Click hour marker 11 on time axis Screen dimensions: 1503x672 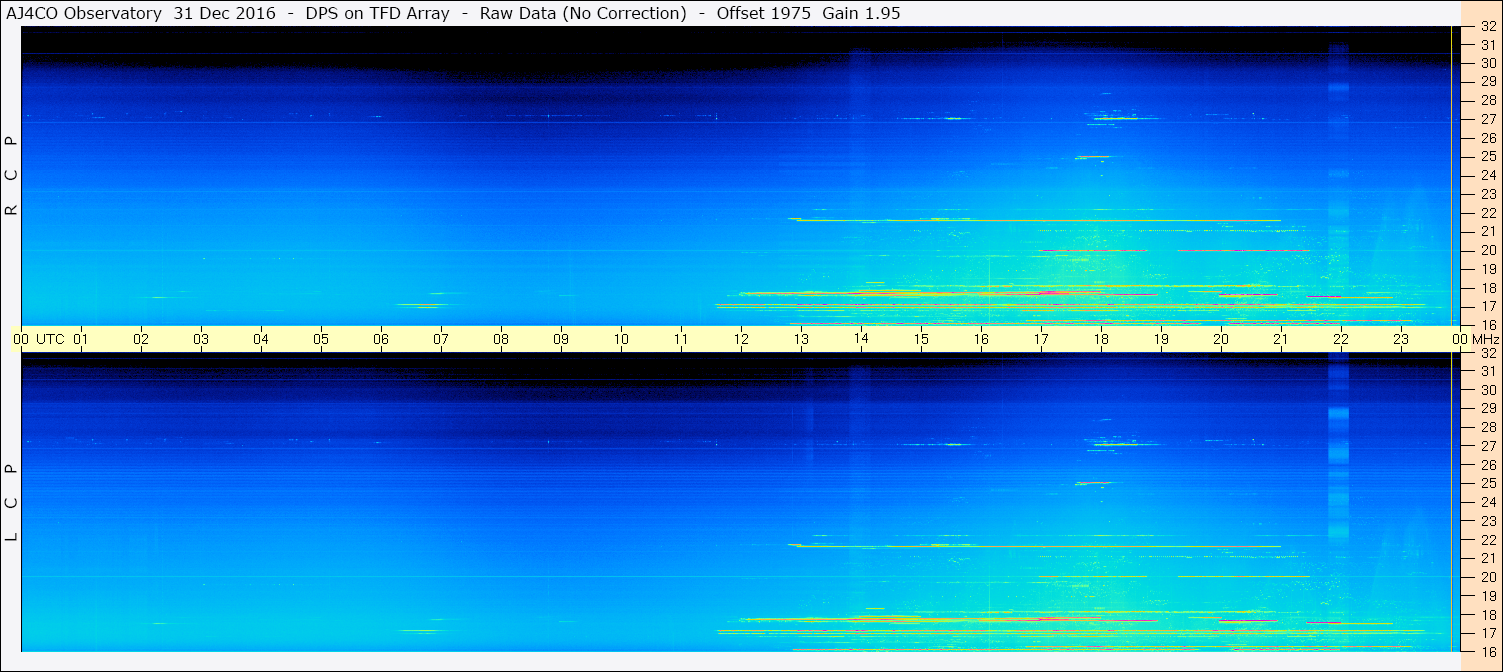pyautogui.click(x=681, y=340)
